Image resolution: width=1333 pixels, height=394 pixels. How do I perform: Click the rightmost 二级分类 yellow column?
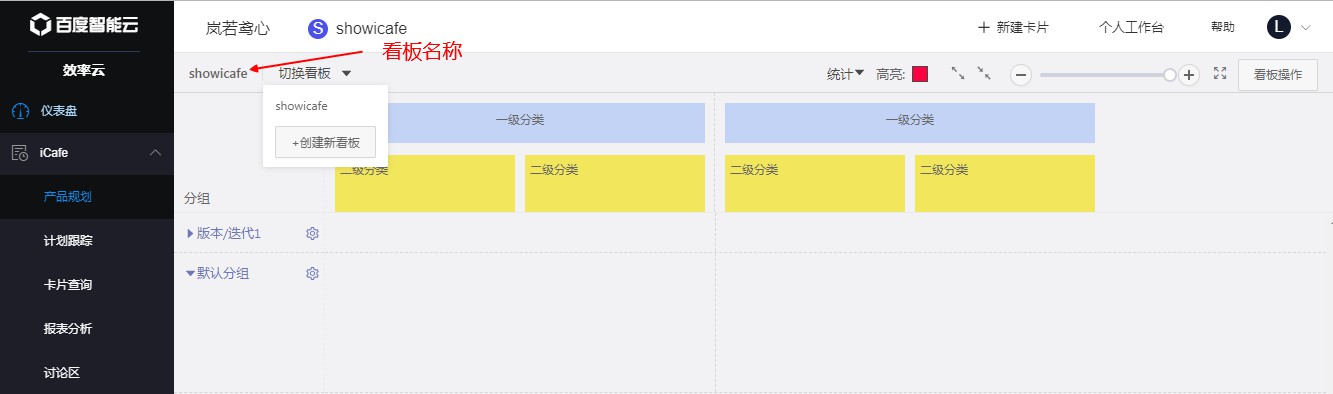pyautogui.click(x=1005, y=183)
